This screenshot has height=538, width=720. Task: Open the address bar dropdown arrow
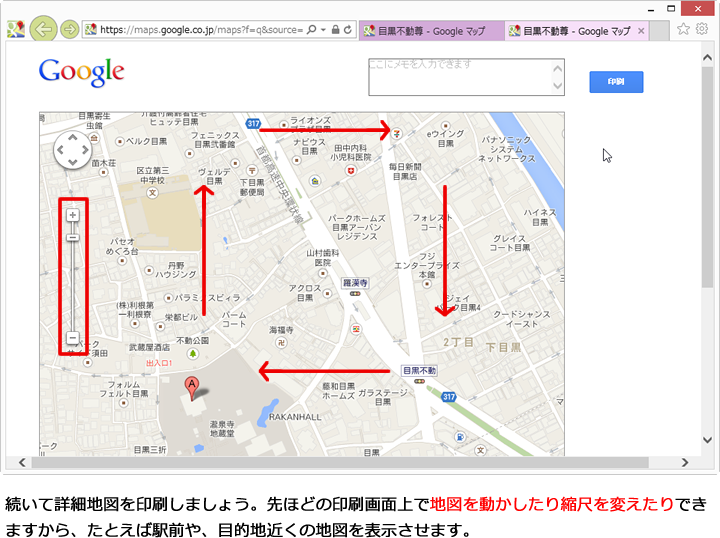point(323,30)
